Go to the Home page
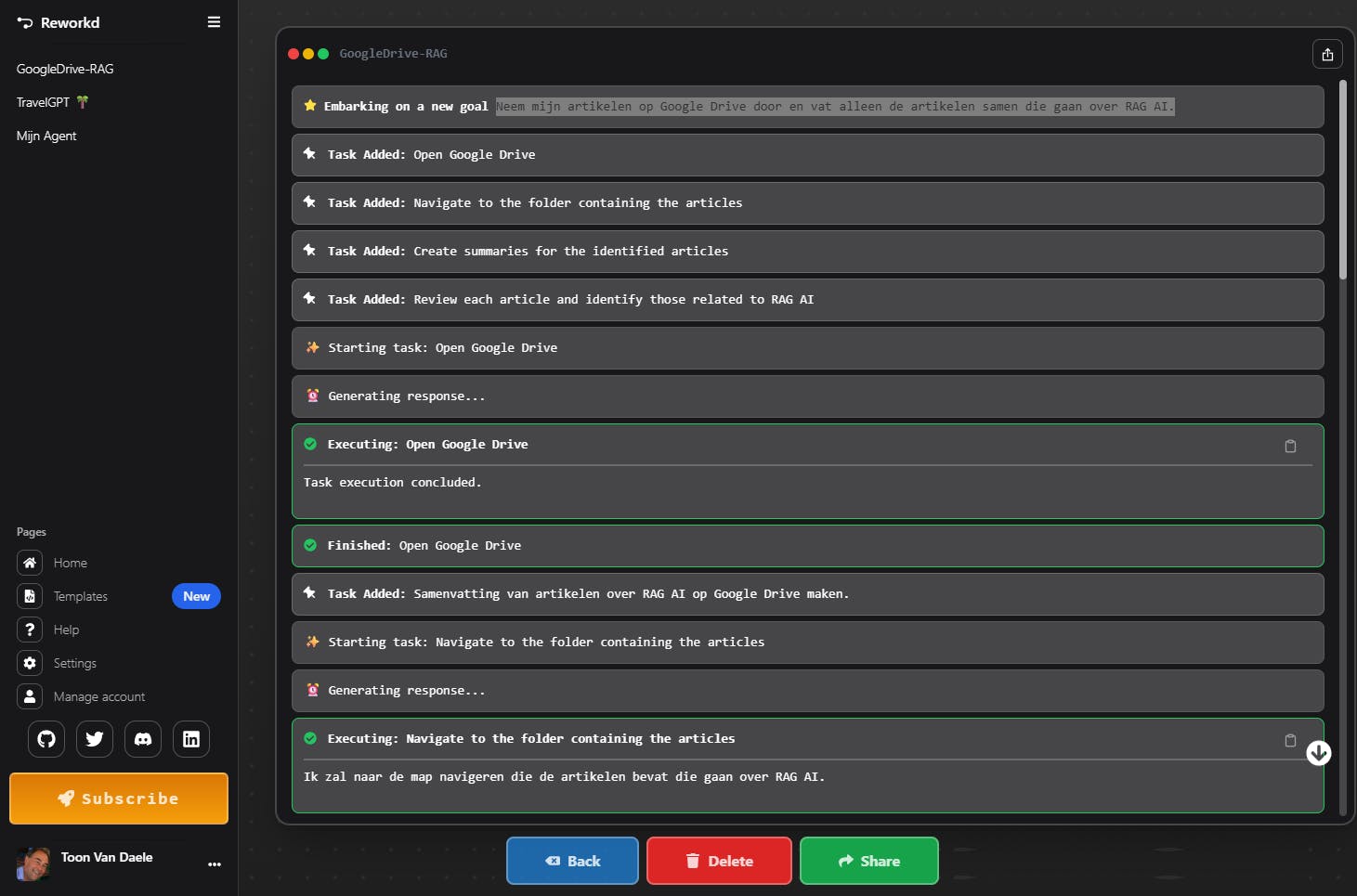Image resolution: width=1357 pixels, height=896 pixels. point(70,563)
